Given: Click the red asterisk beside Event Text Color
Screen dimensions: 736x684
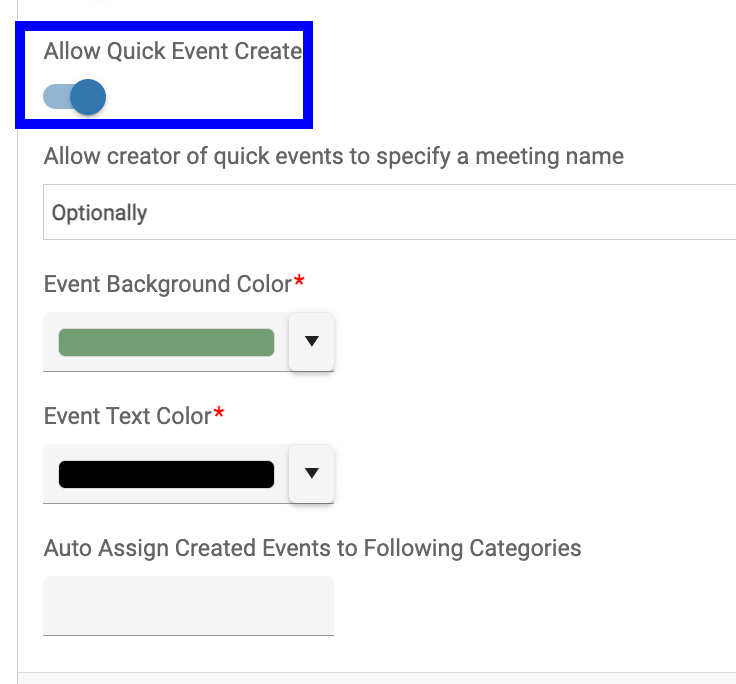Looking at the screenshot, I should pos(218,414).
